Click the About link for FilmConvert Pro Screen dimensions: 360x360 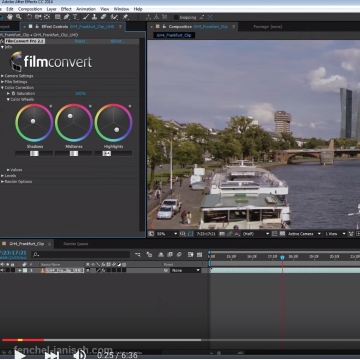tap(117, 41)
